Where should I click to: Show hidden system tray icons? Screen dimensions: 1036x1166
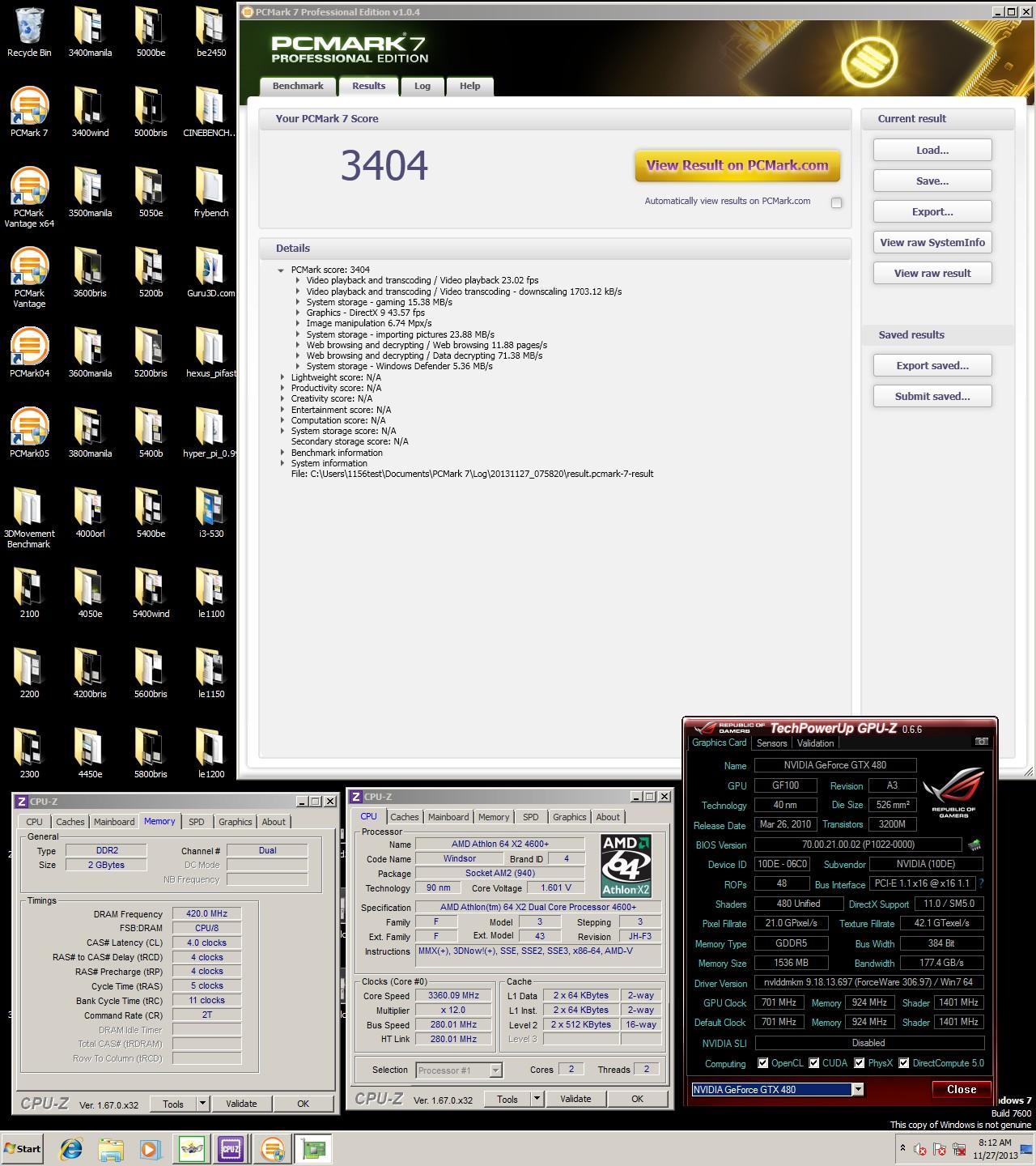tap(902, 1148)
